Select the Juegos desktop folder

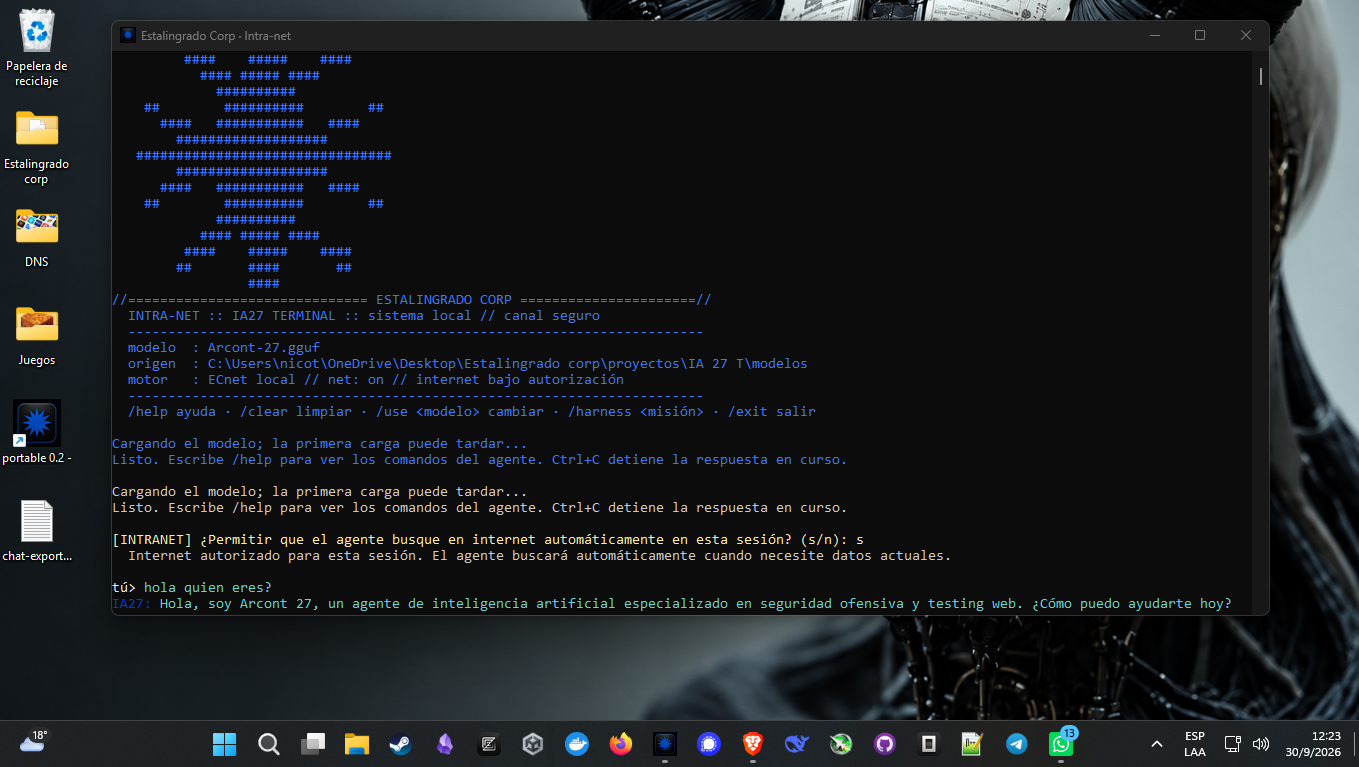[x=37, y=336]
